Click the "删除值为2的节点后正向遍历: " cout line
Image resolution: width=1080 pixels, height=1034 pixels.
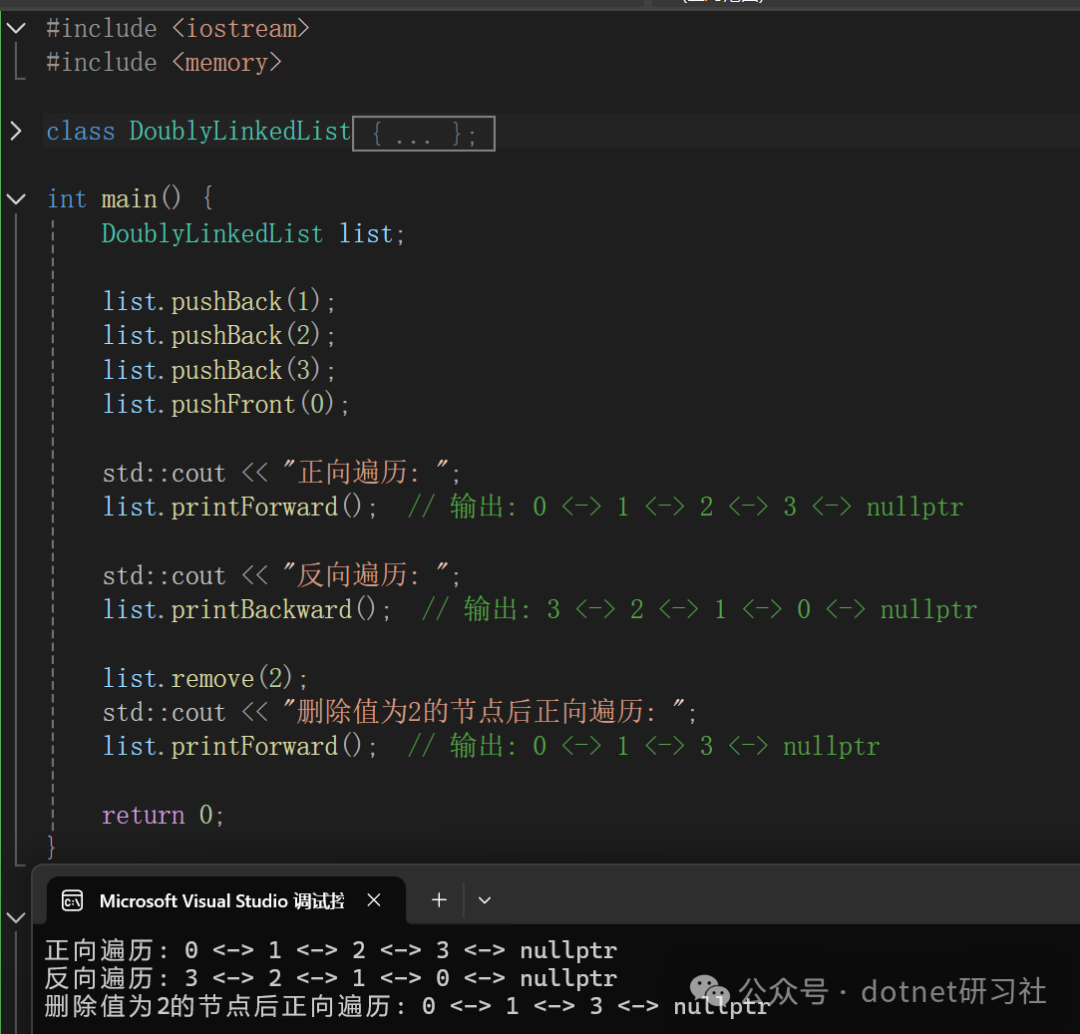tap(399, 712)
